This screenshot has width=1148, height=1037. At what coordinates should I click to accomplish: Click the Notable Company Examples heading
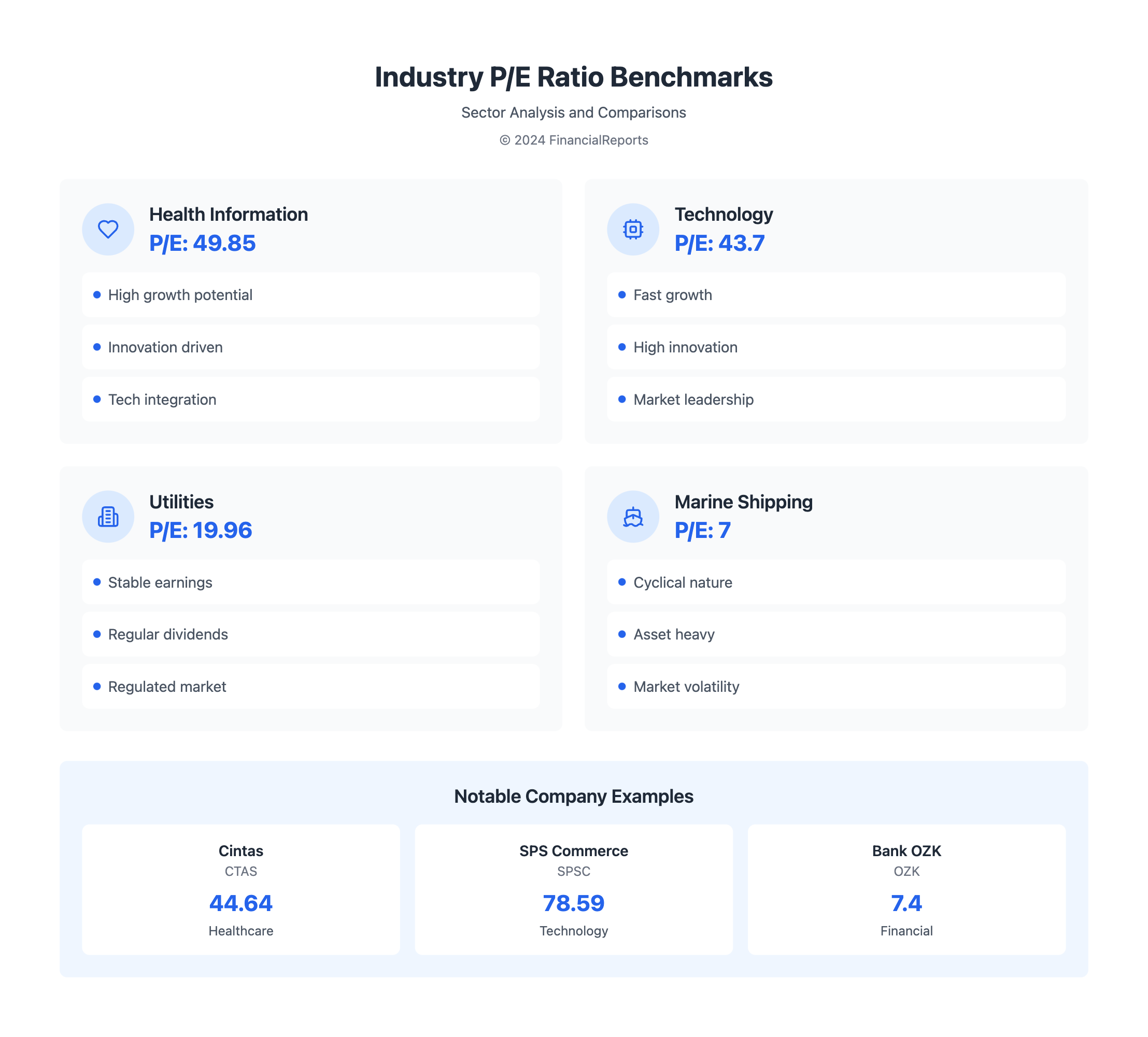click(x=573, y=796)
